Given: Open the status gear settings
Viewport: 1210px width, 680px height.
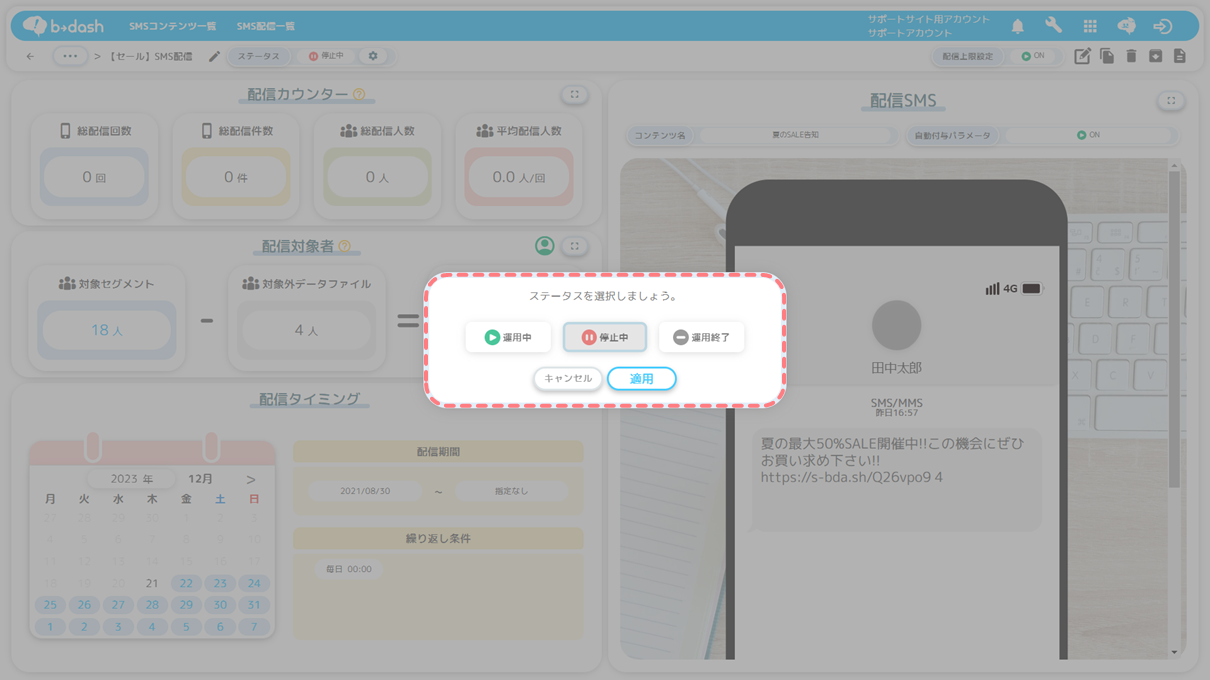Looking at the screenshot, I should pos(373,56).
